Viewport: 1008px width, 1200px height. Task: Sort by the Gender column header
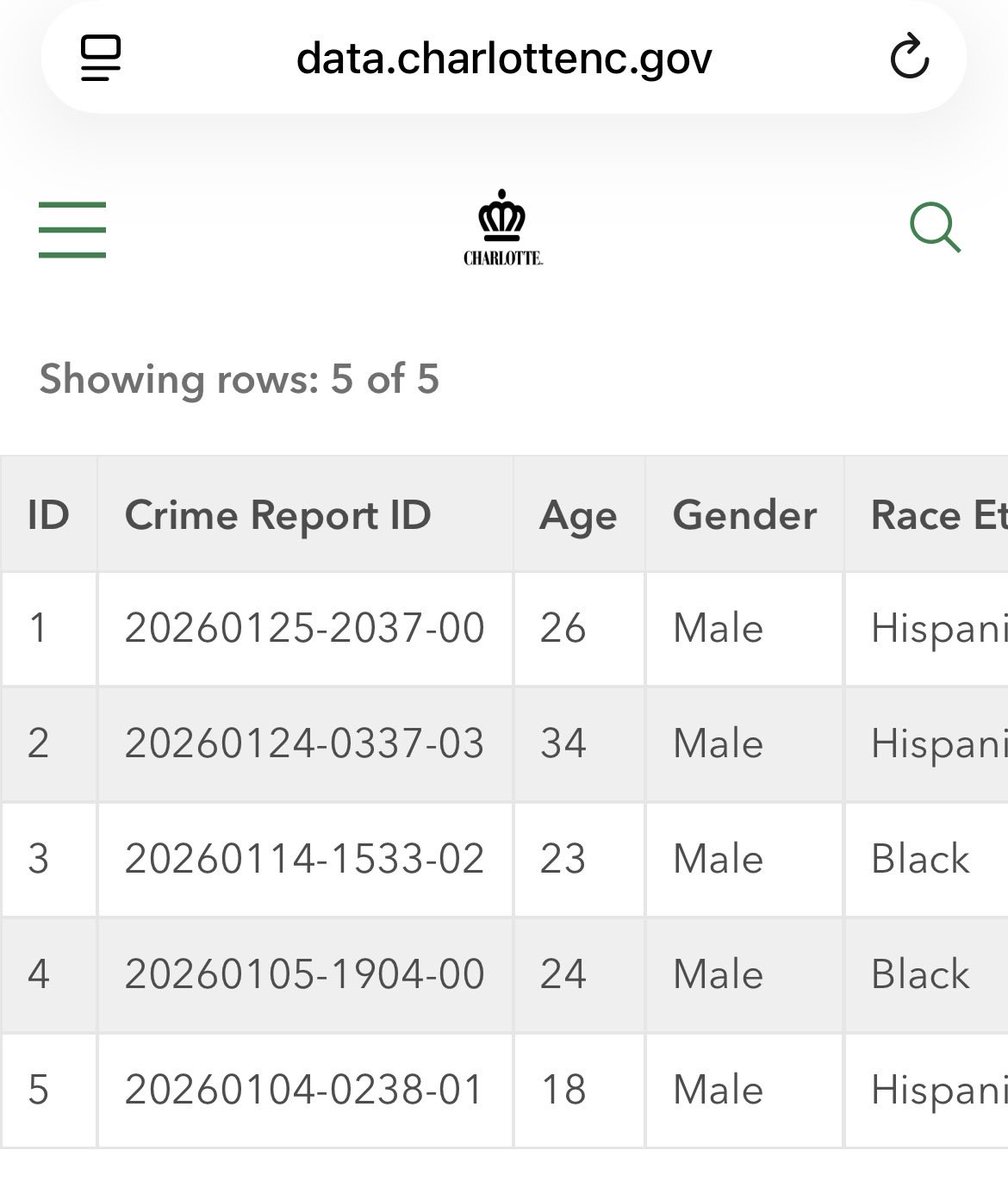745,515
